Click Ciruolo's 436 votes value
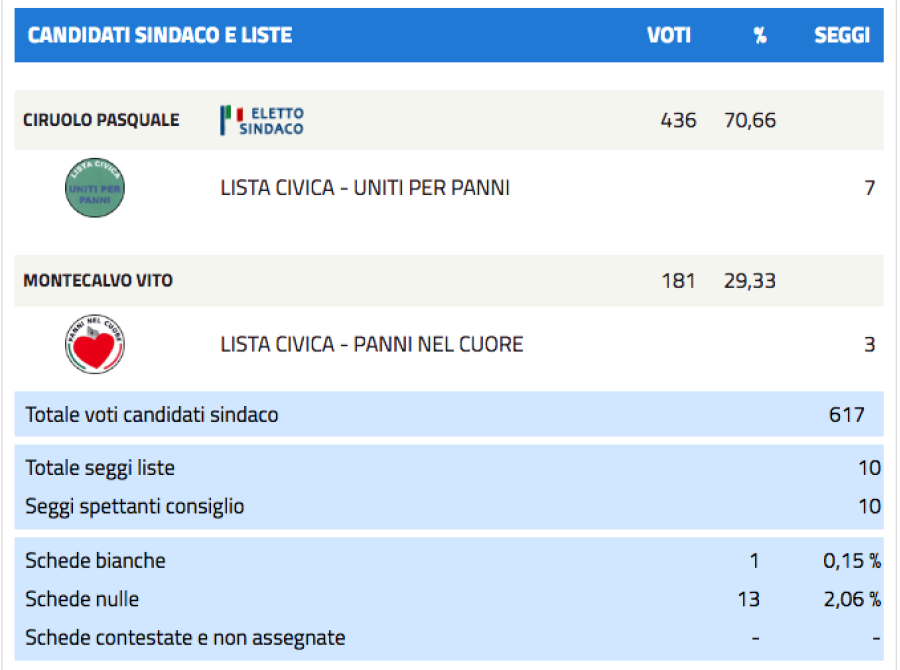 point(678,121)
